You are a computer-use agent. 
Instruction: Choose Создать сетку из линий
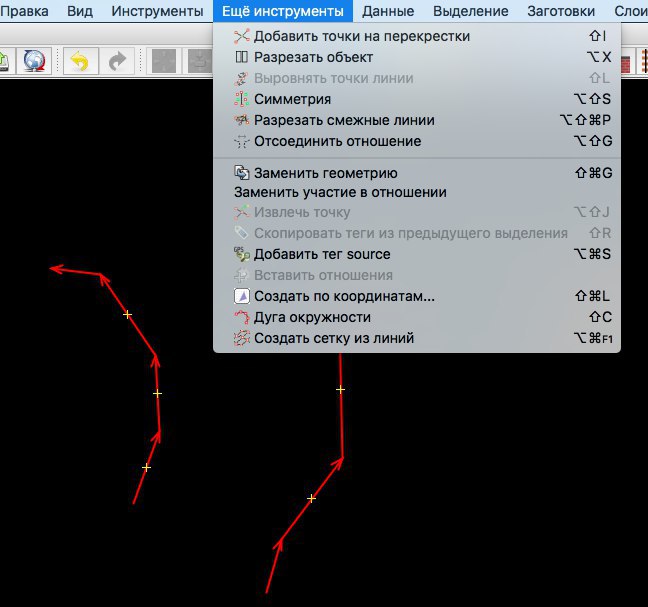tap(417, 338)
